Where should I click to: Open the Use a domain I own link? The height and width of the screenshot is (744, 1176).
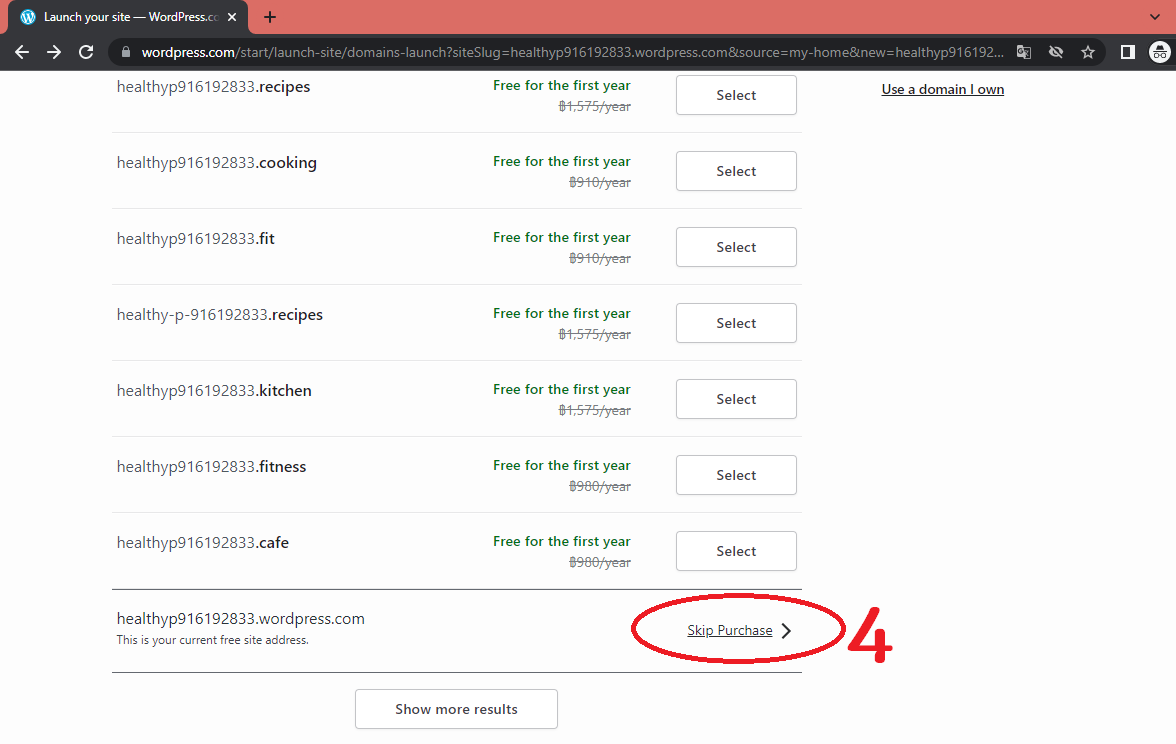[x=942, y=89]
